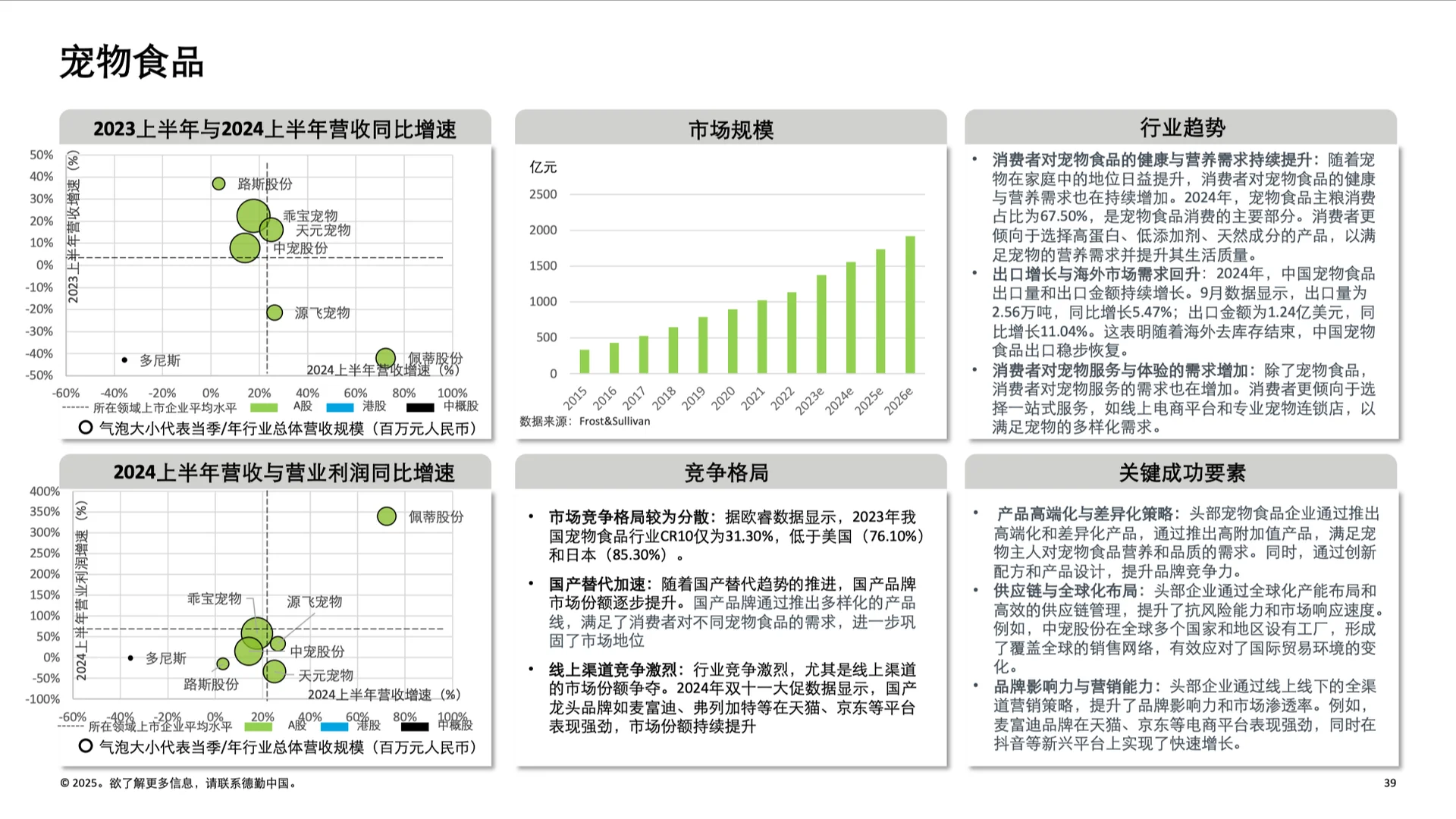Select the 源飞宠物 bubble in the 营收同比增速 chart

275,312
